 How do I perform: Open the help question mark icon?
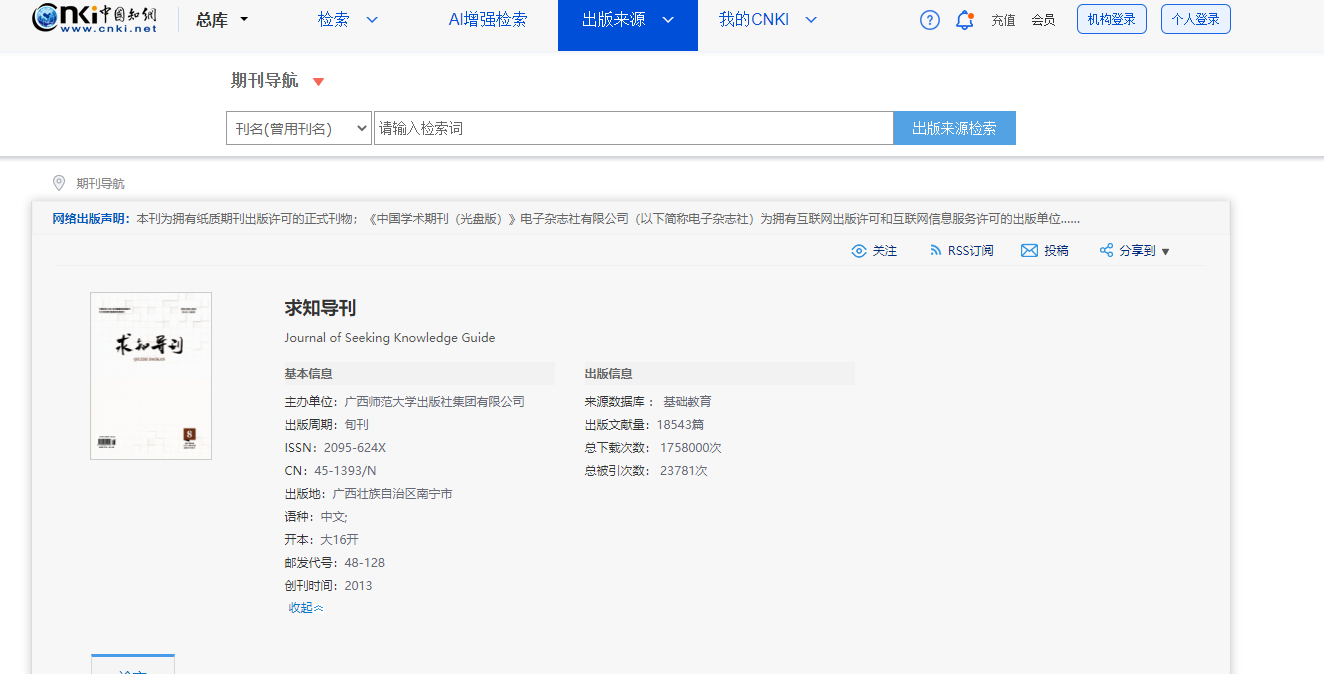(x=930, y=20)
